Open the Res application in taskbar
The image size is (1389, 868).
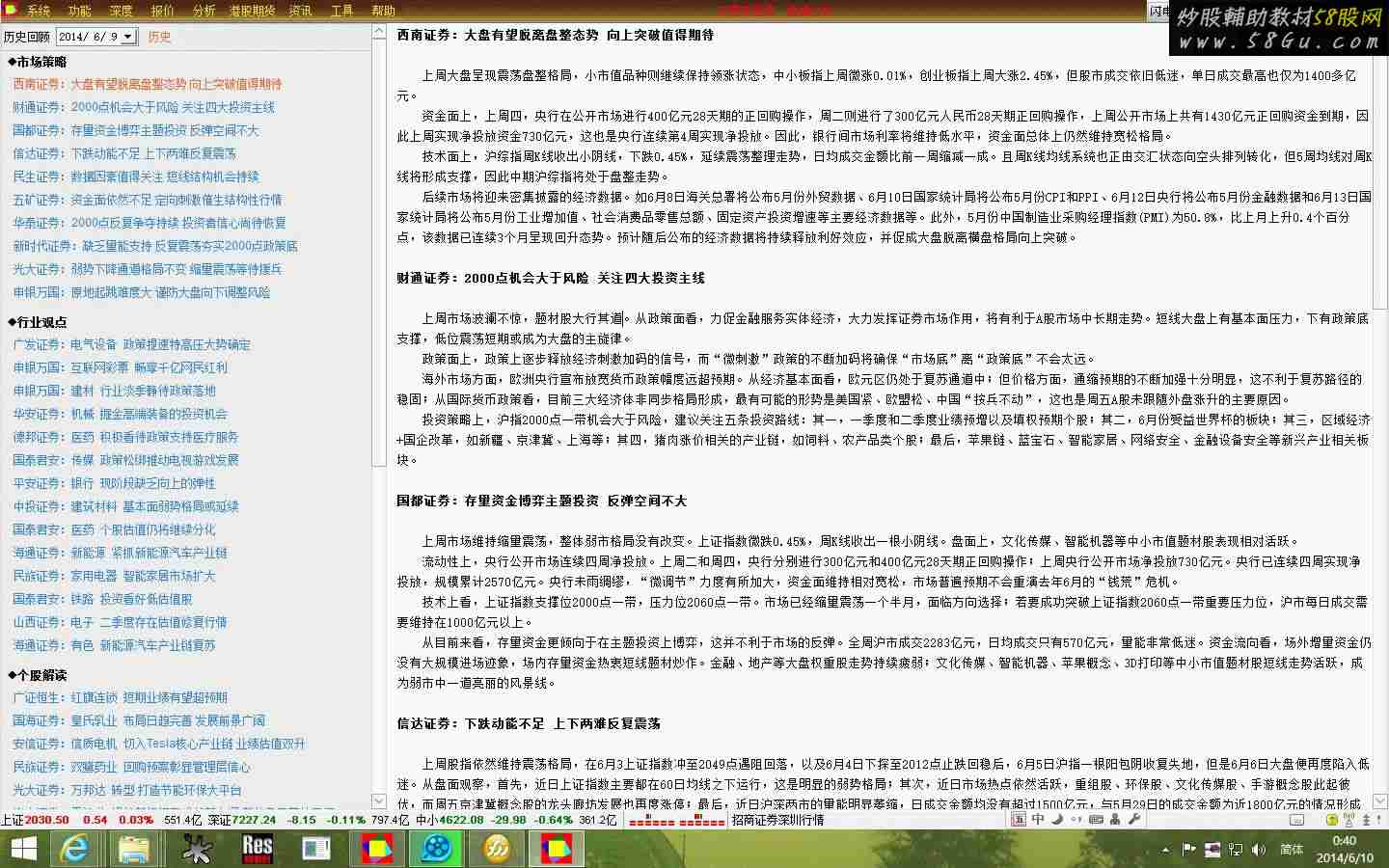[x=257, y=849]
